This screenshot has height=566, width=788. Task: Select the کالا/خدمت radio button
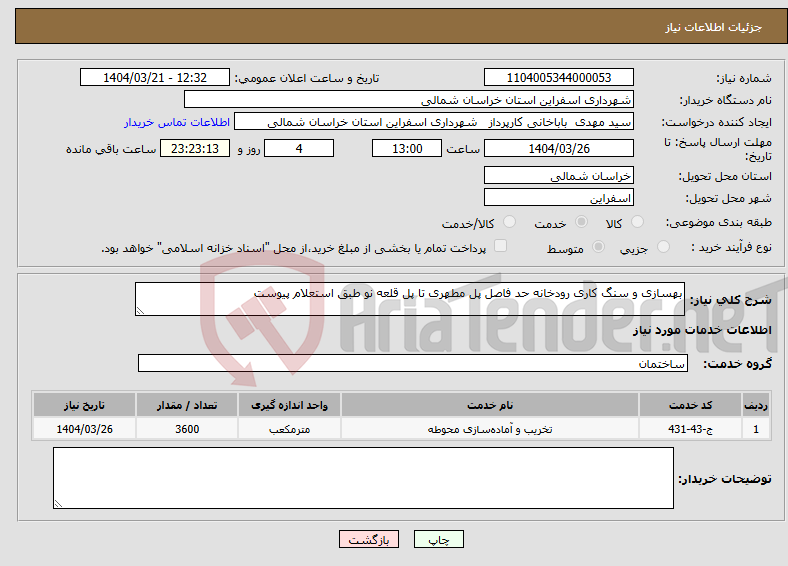tap(509, 222)
